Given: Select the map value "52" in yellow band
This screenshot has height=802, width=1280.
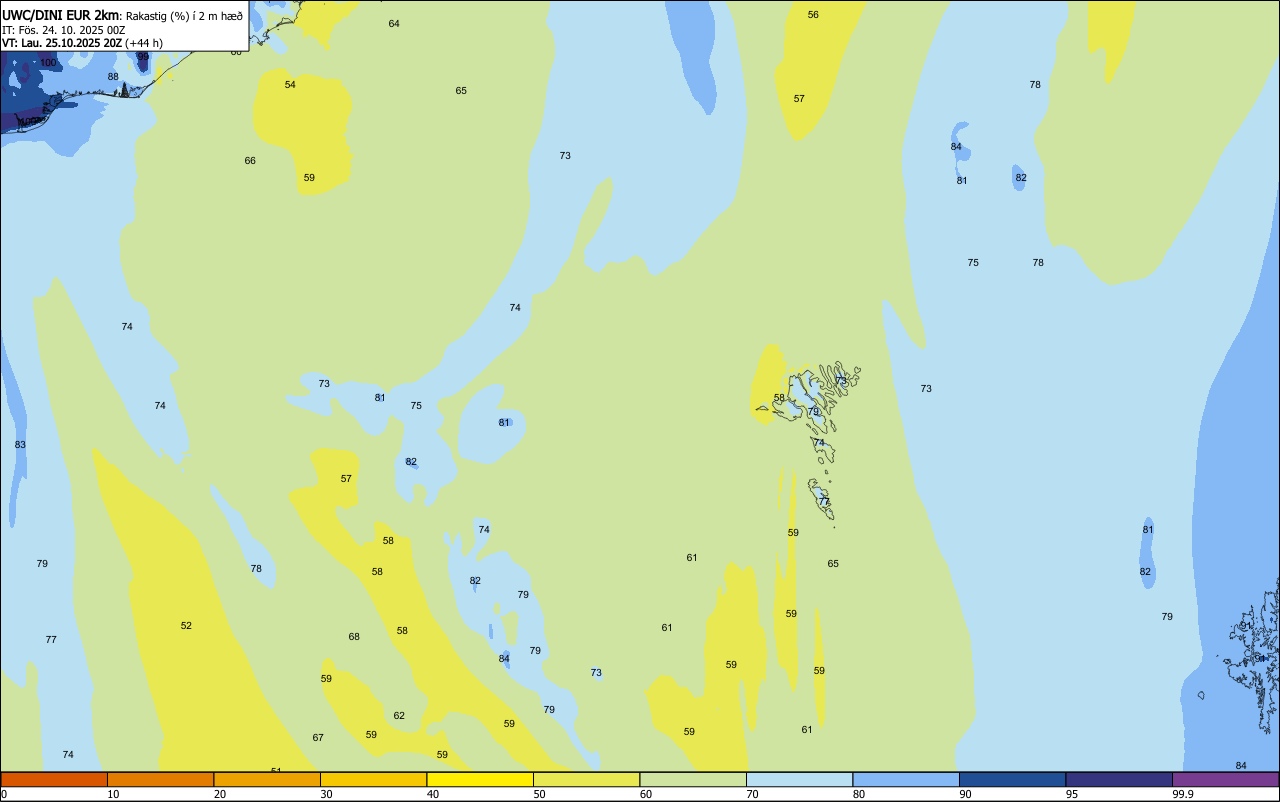Looking at the screenshot, I should (186, 625).
